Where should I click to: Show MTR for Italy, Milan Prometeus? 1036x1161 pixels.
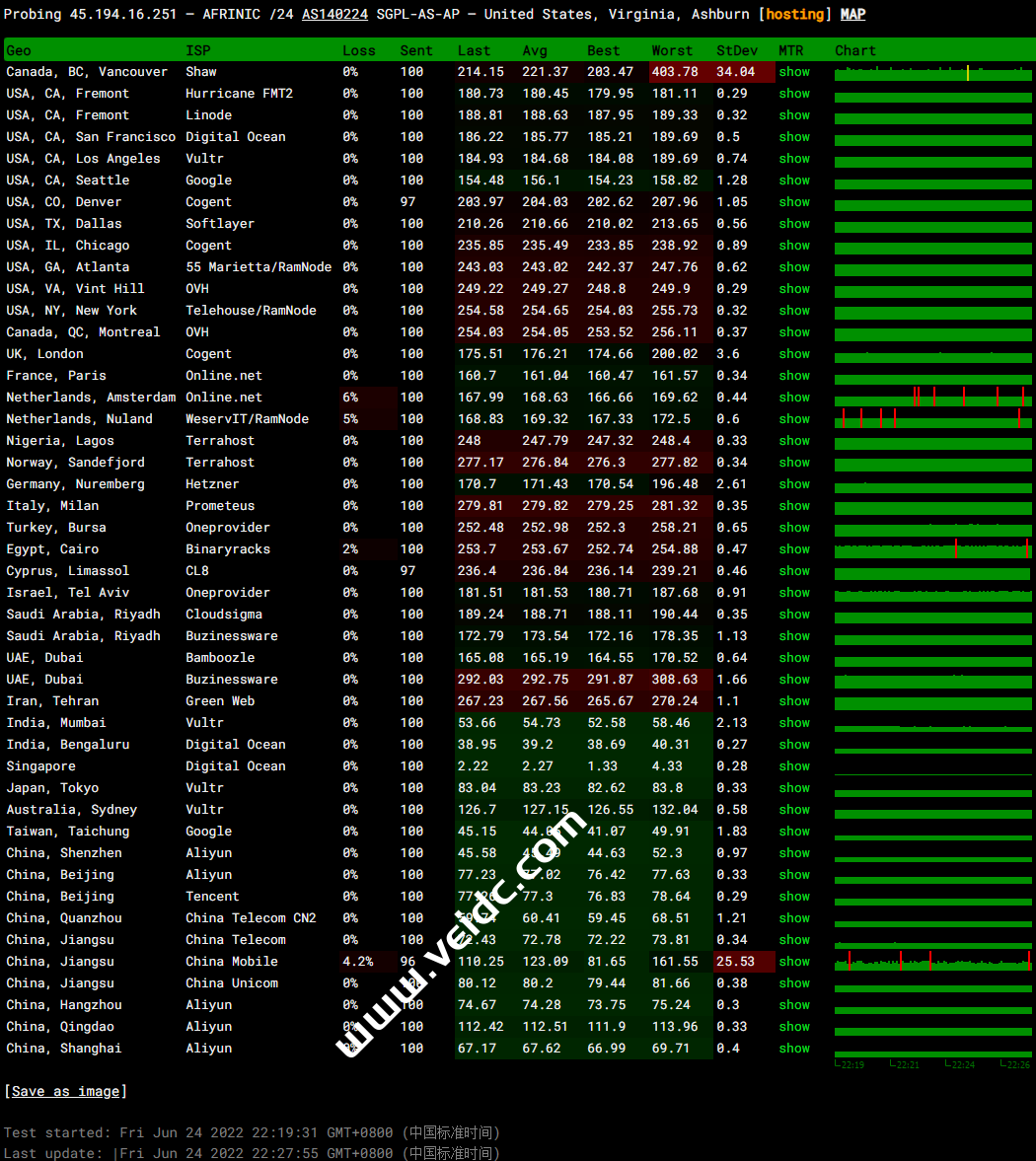click(x=794, y=506)
